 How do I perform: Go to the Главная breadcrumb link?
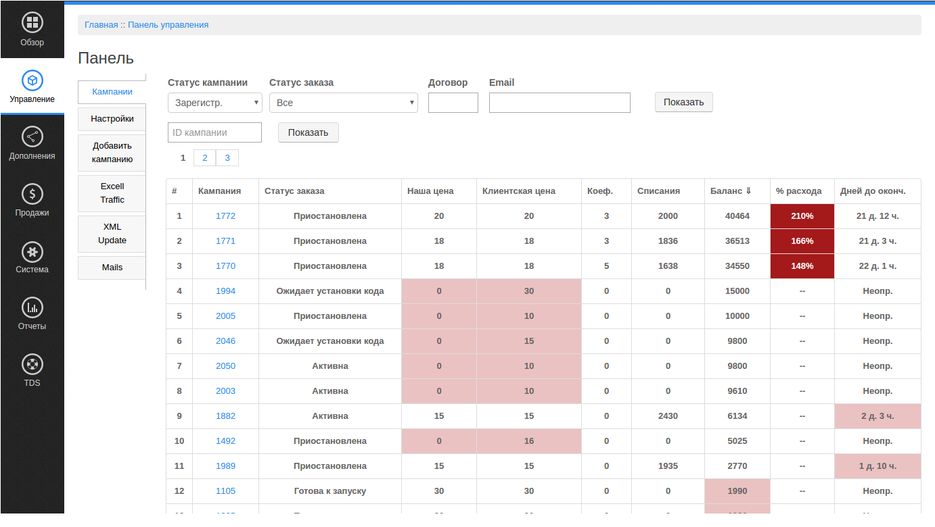point(101,24)
